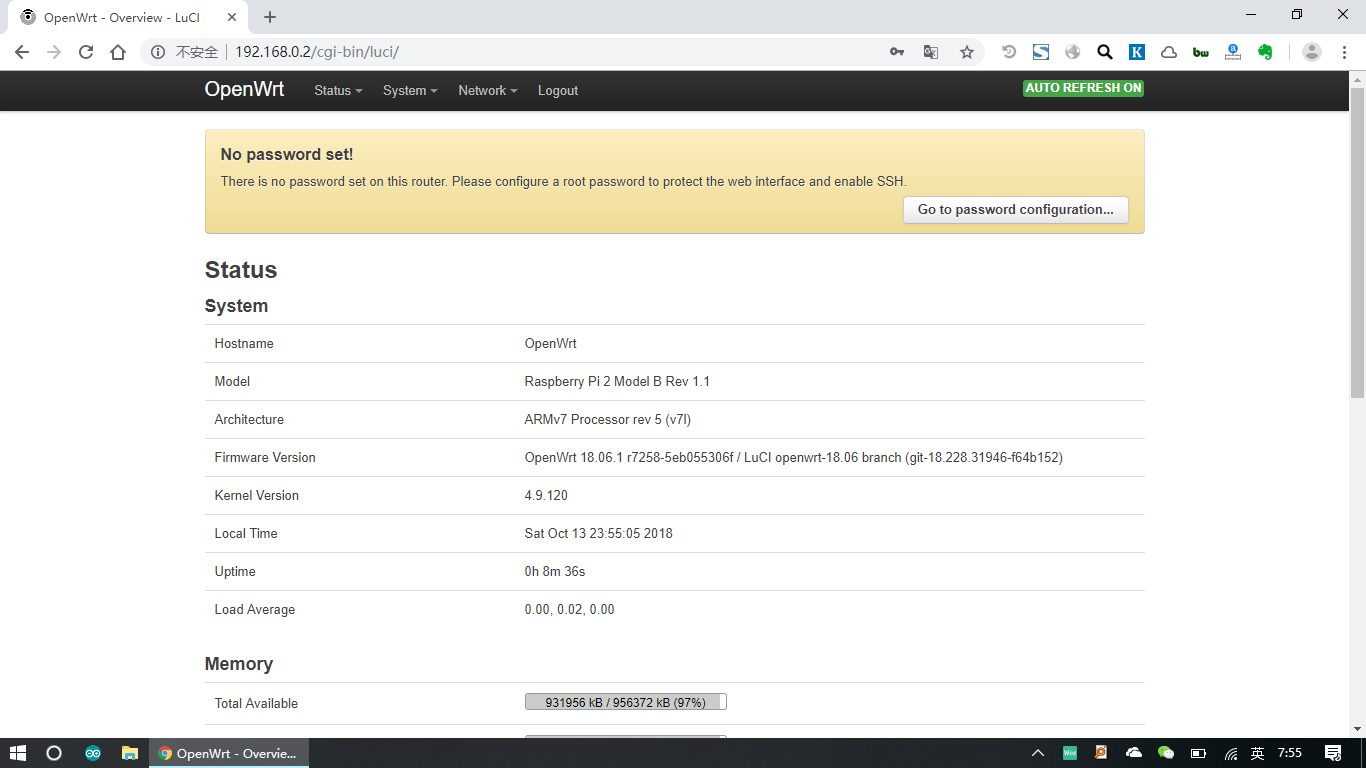
Task: Click the Go to password configuration button
Action: 1015,210
